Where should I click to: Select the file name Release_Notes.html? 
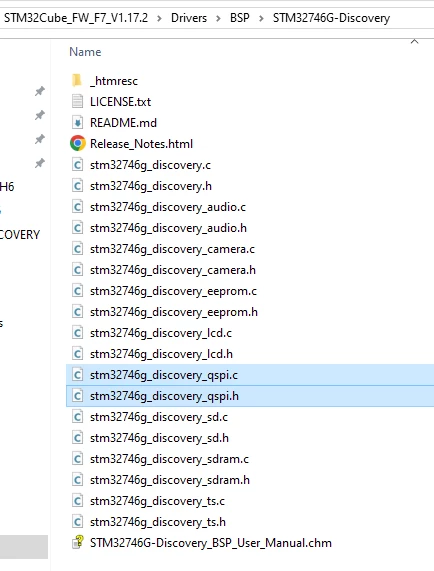tap(141, 144)
